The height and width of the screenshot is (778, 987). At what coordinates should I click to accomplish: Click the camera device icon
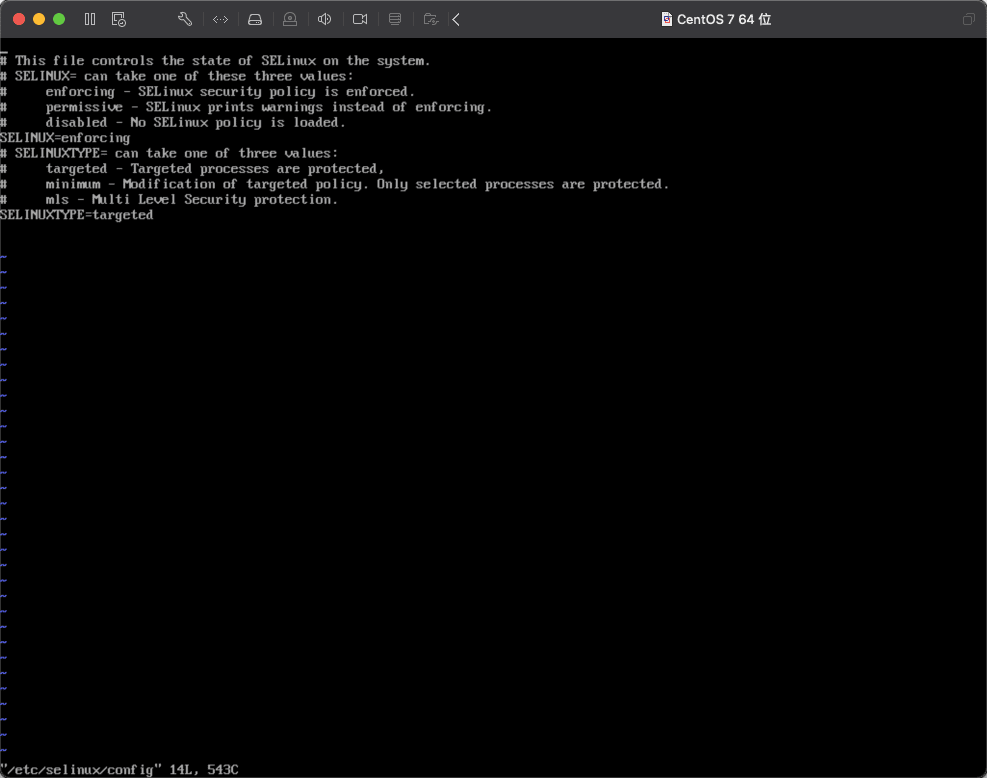[x=360, y=19]
